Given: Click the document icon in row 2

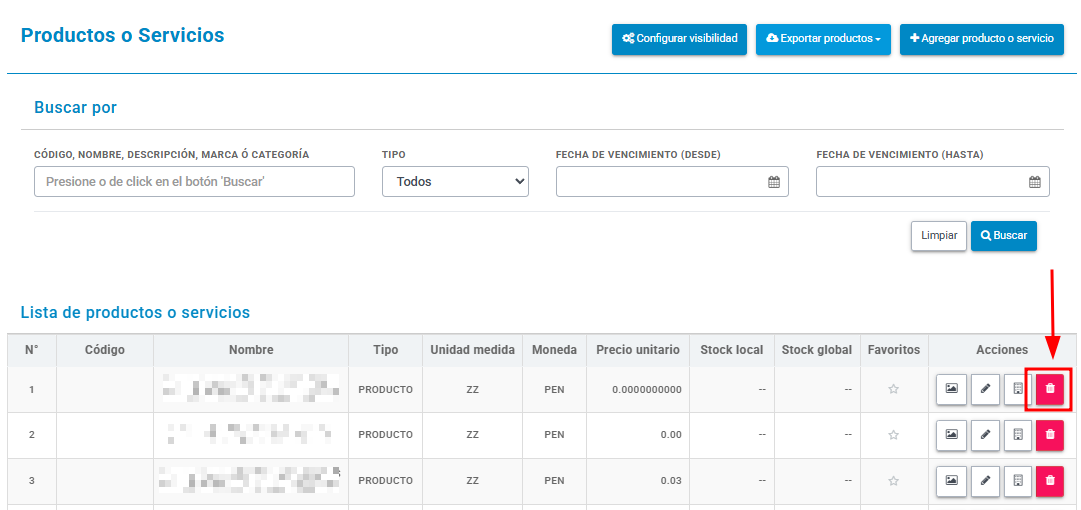Looking at the screenshot, I should pyautogui.click(x=1018, y=434).
